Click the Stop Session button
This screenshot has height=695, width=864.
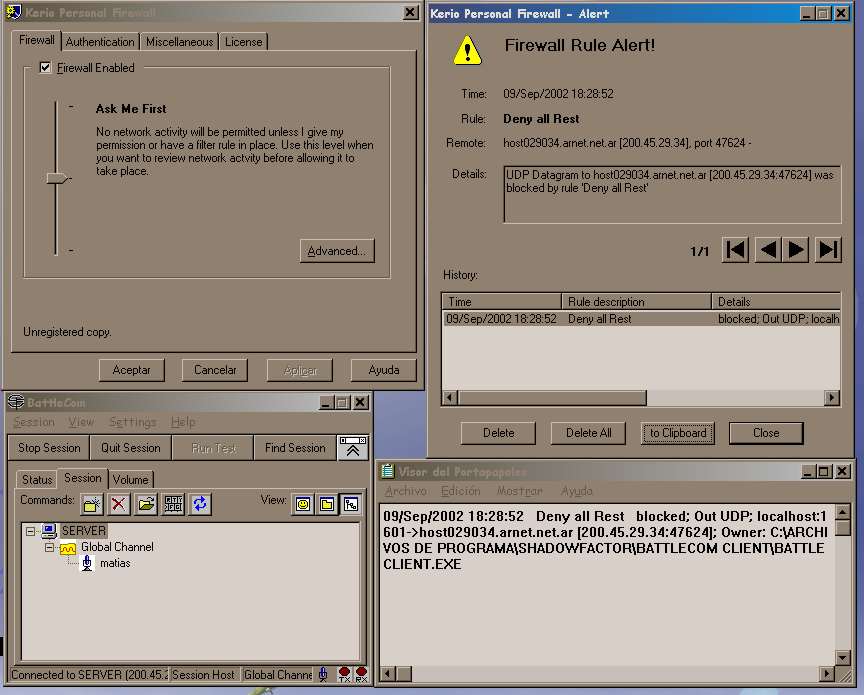coord(49,448)
